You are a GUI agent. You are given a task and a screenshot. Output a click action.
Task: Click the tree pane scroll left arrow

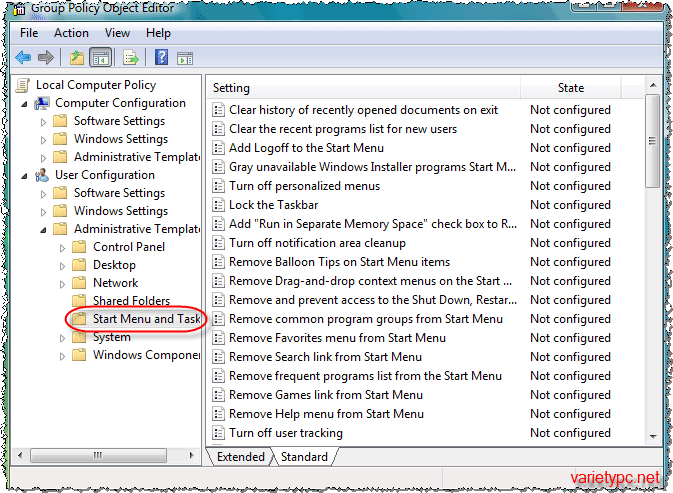coord(20,455)
